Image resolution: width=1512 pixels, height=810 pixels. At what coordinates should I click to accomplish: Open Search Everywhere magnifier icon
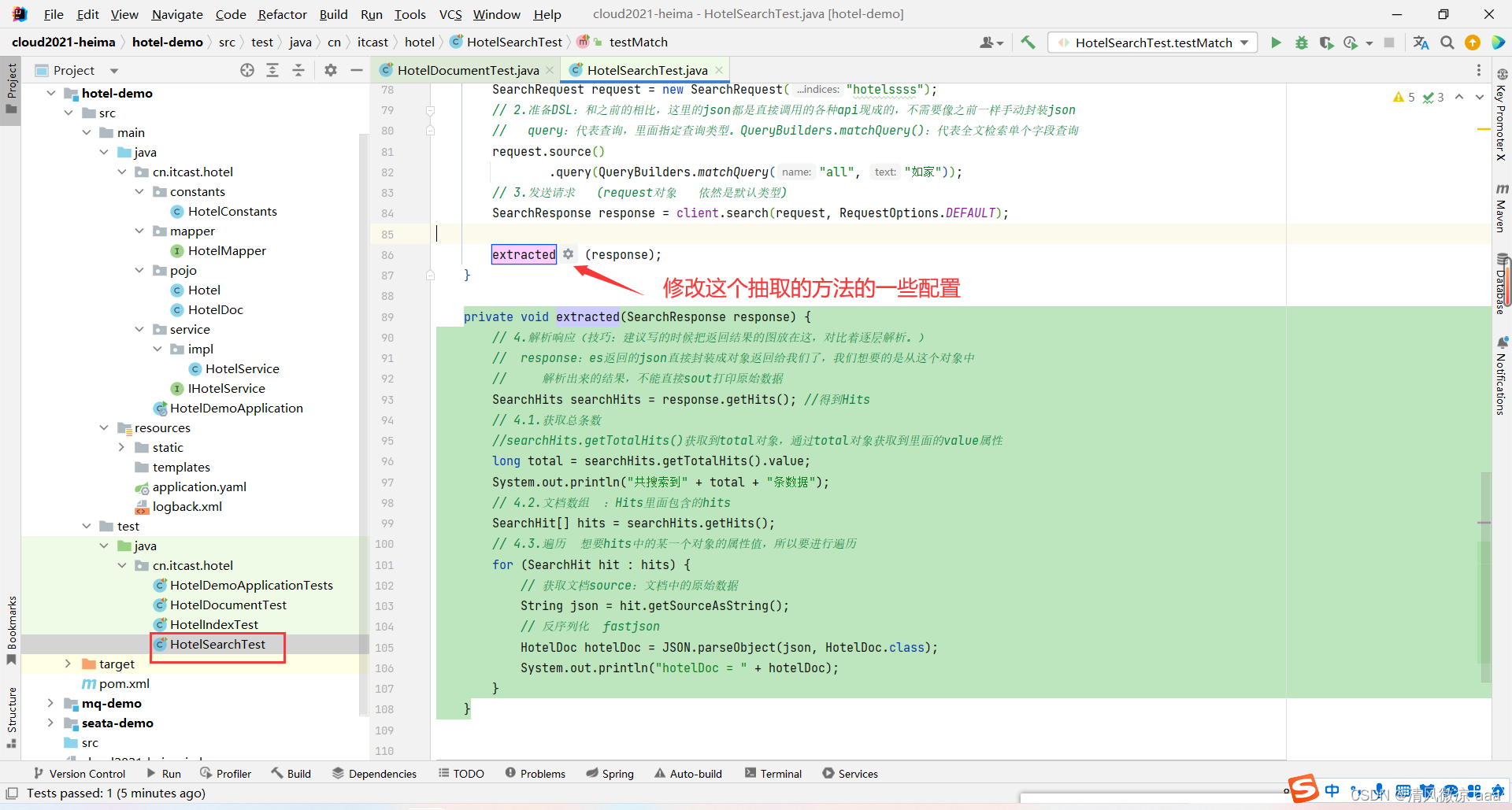[1447, 43]
